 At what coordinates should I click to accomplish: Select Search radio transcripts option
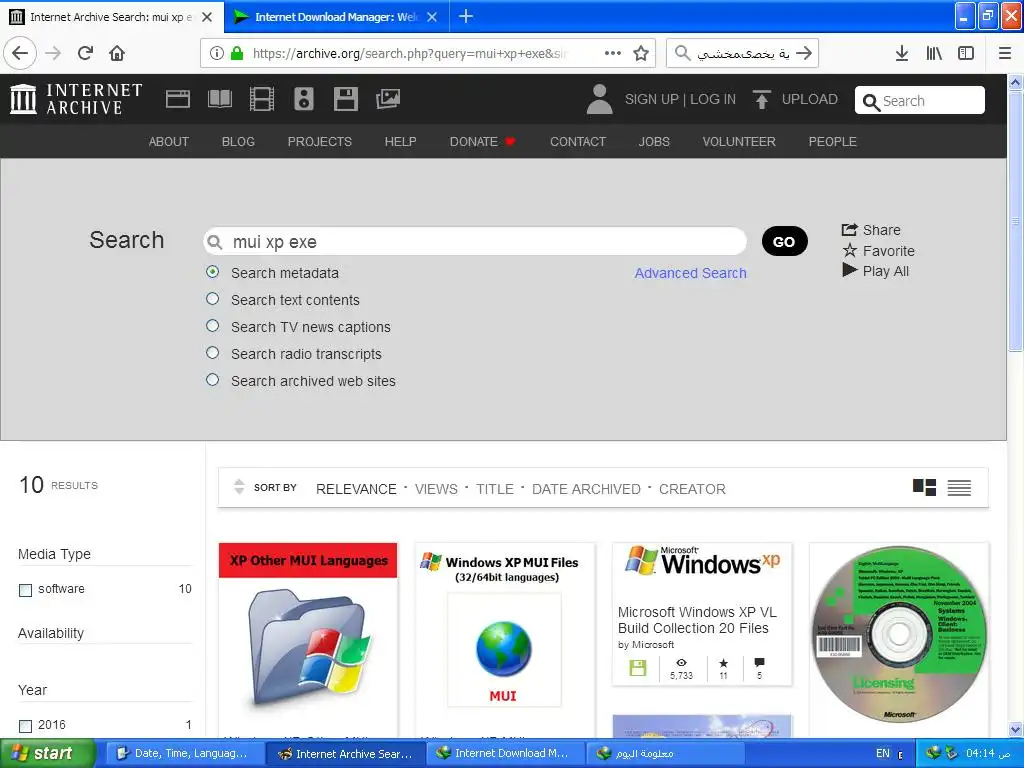[x=212, y=353]
